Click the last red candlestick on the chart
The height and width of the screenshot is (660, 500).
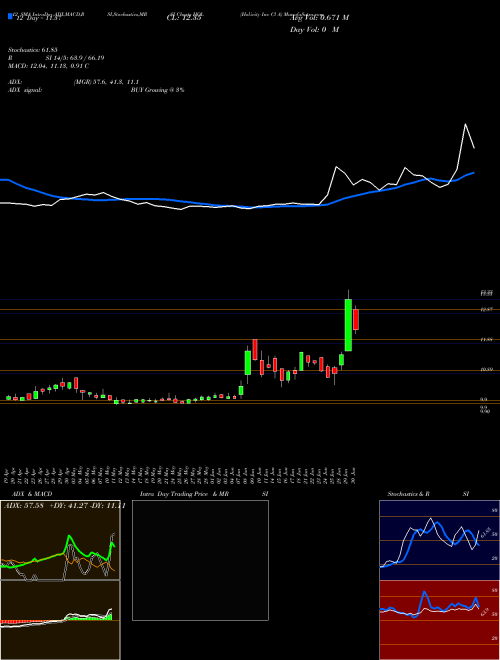356,319
